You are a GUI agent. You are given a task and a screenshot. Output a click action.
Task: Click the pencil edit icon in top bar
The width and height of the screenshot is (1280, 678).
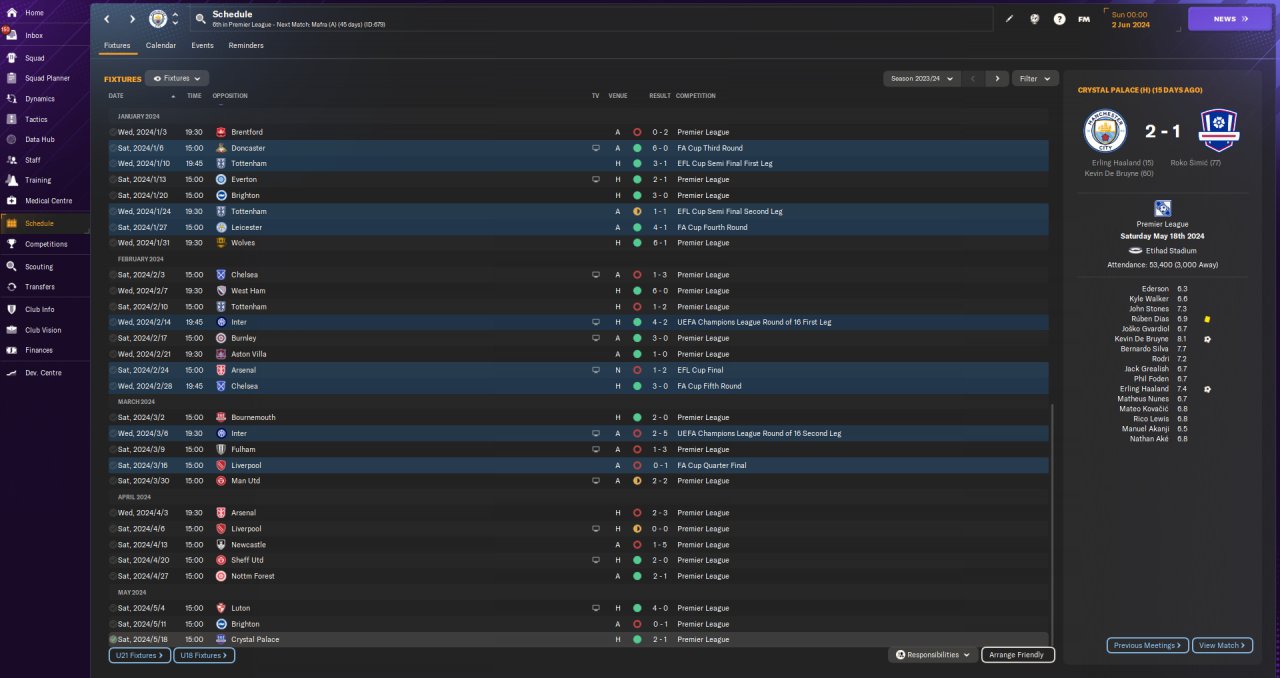tap(1009, 19)
